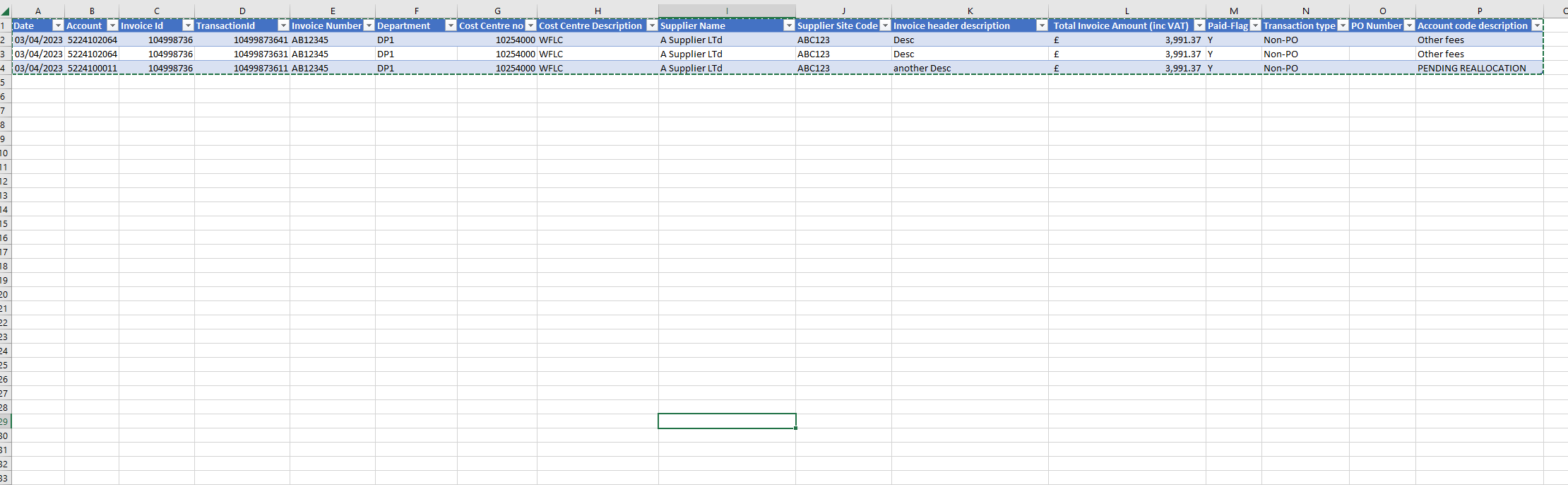Open the Account column filter dropdown

click(112, 25)
